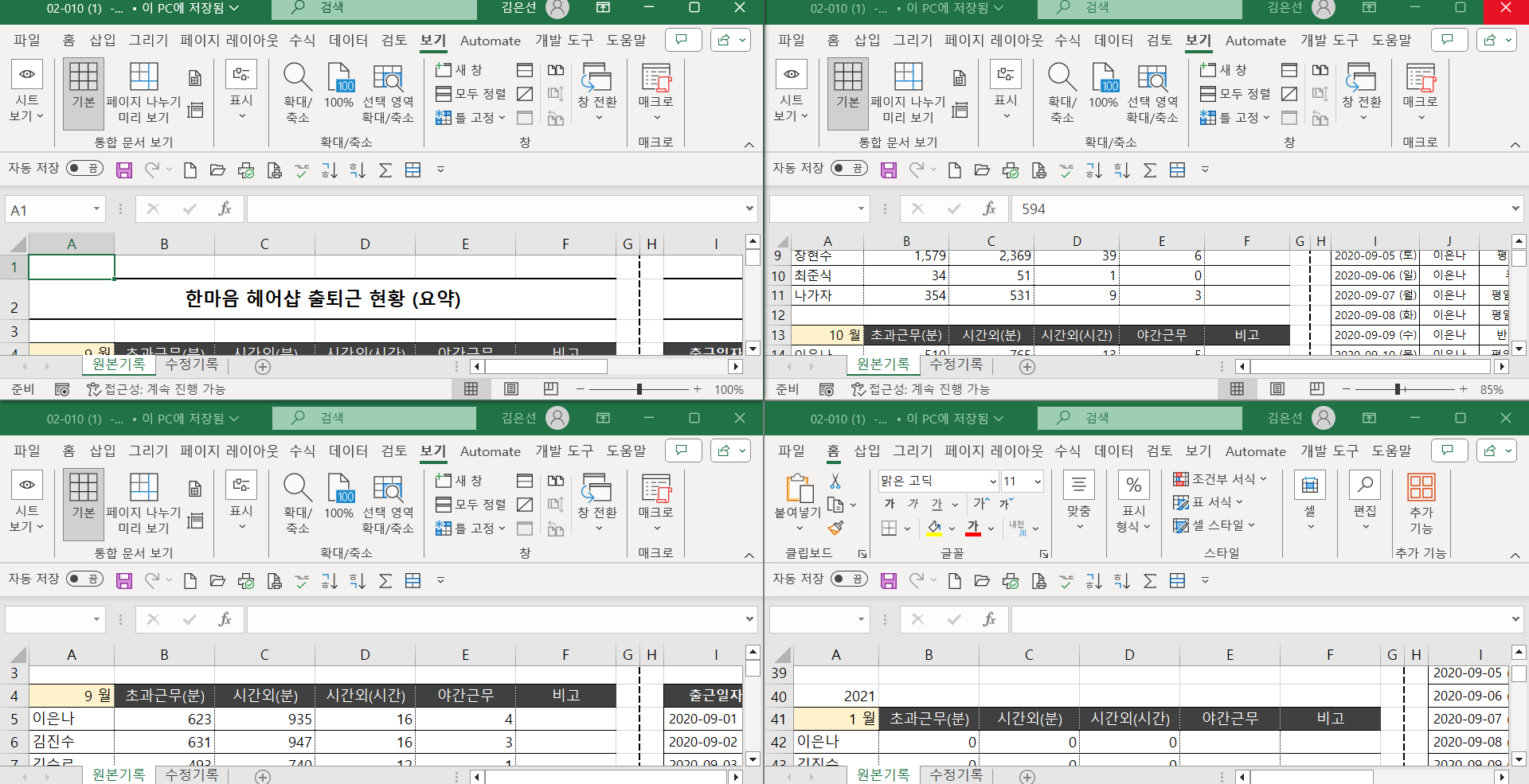This screenshot has width=1529, height=784.
Task: Click 김은선 account in bottom-left title bar
Action: point(518,418)
